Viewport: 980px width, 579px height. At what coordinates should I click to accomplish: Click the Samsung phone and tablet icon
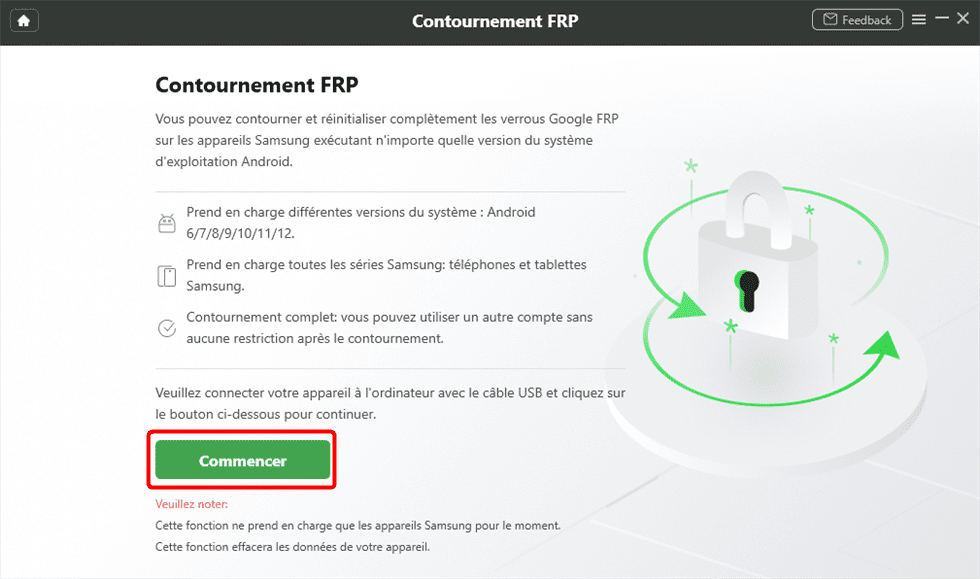click(x=167, y=276)
